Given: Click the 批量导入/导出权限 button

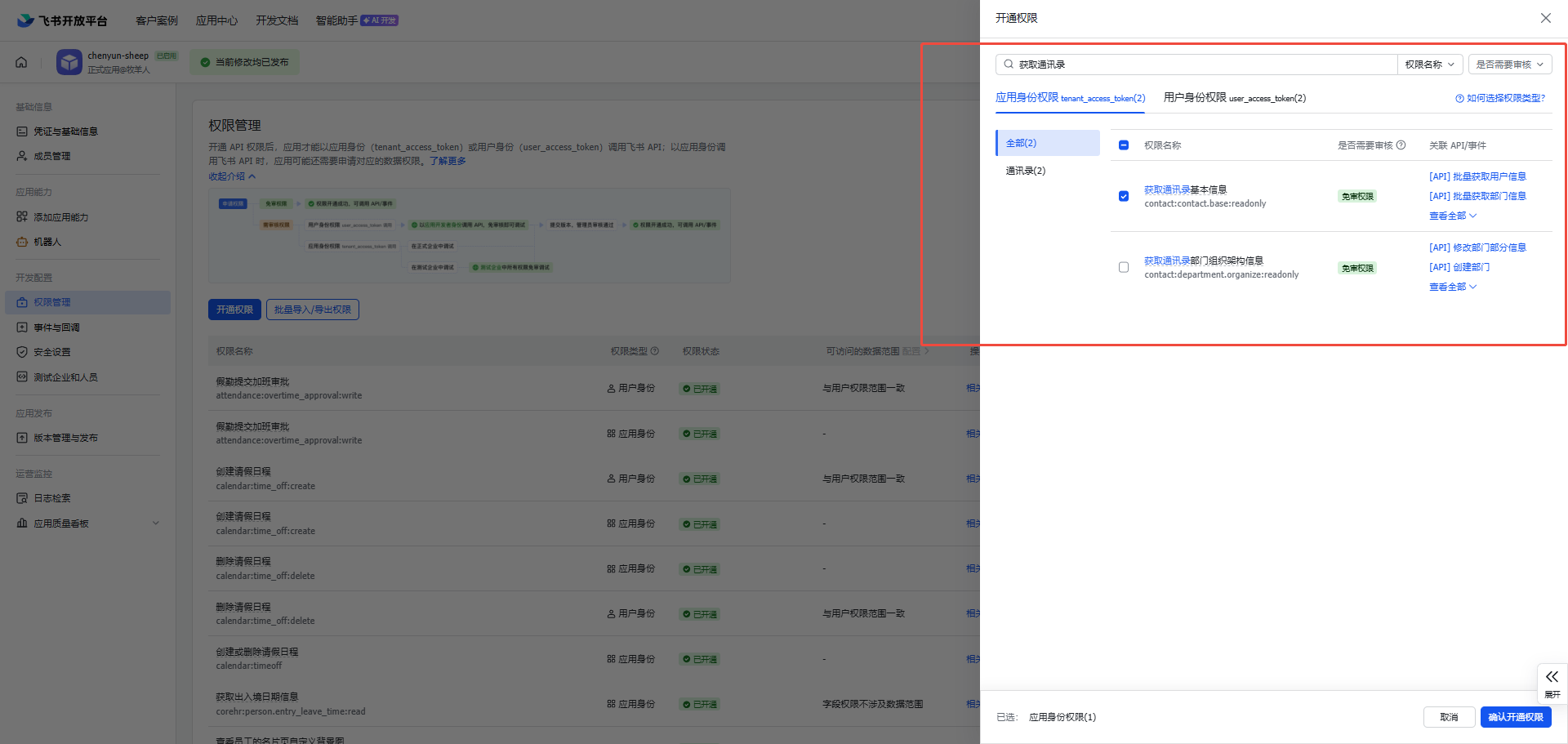Looking at the screenshot, I should (x=312, y=310).
